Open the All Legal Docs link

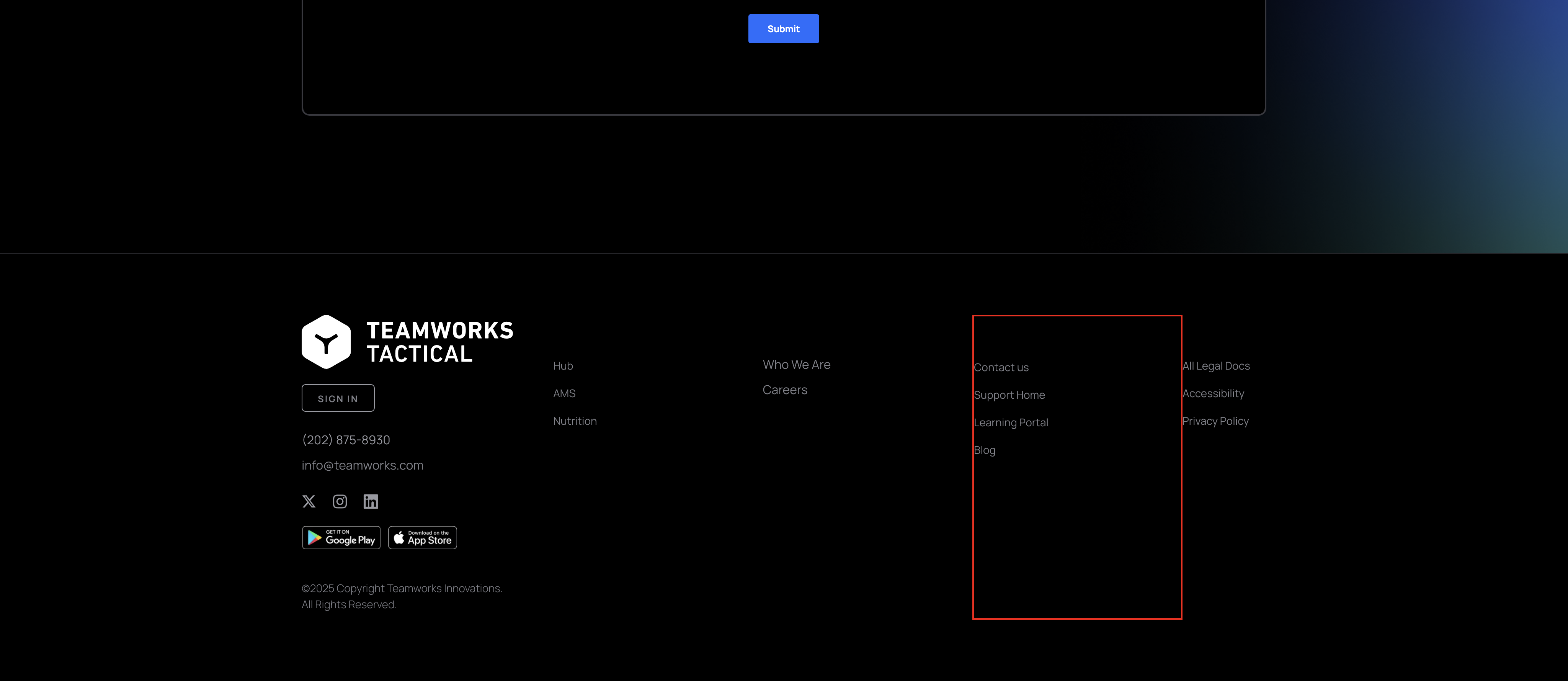(1216, 366)
